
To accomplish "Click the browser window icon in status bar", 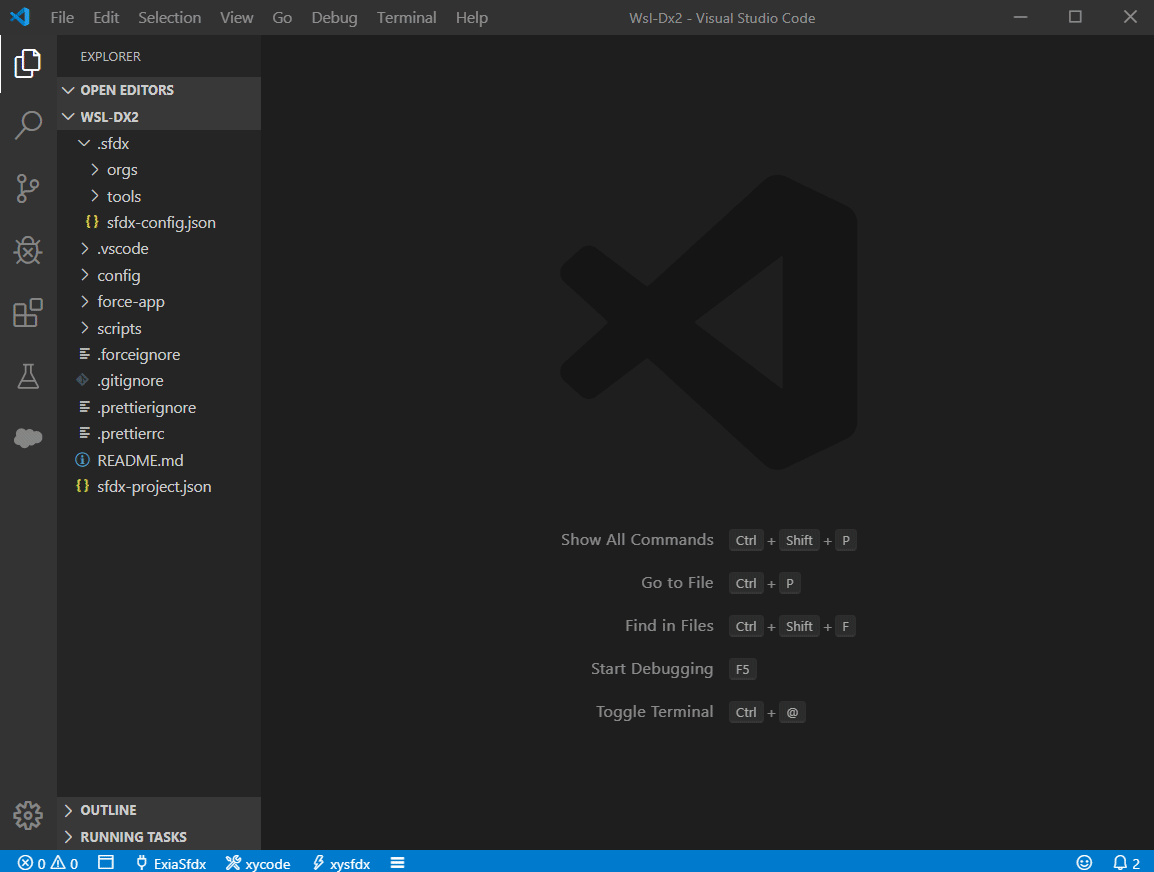I will (x=106, y=862).
